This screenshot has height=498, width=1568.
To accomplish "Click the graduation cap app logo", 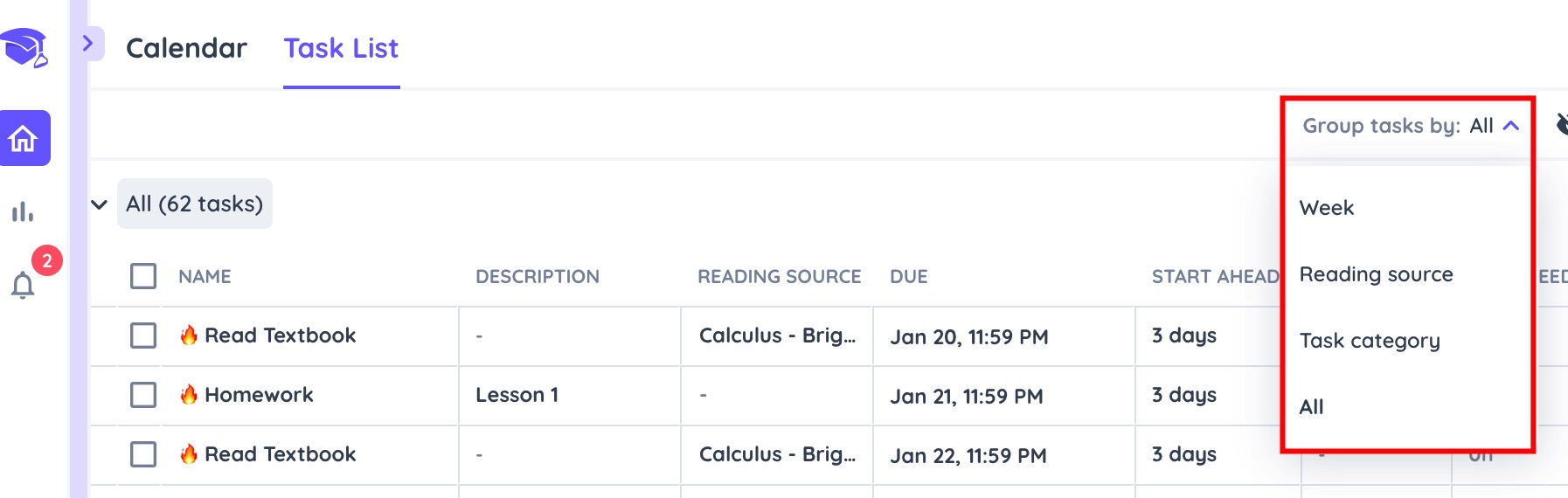I will click(24, 48).
